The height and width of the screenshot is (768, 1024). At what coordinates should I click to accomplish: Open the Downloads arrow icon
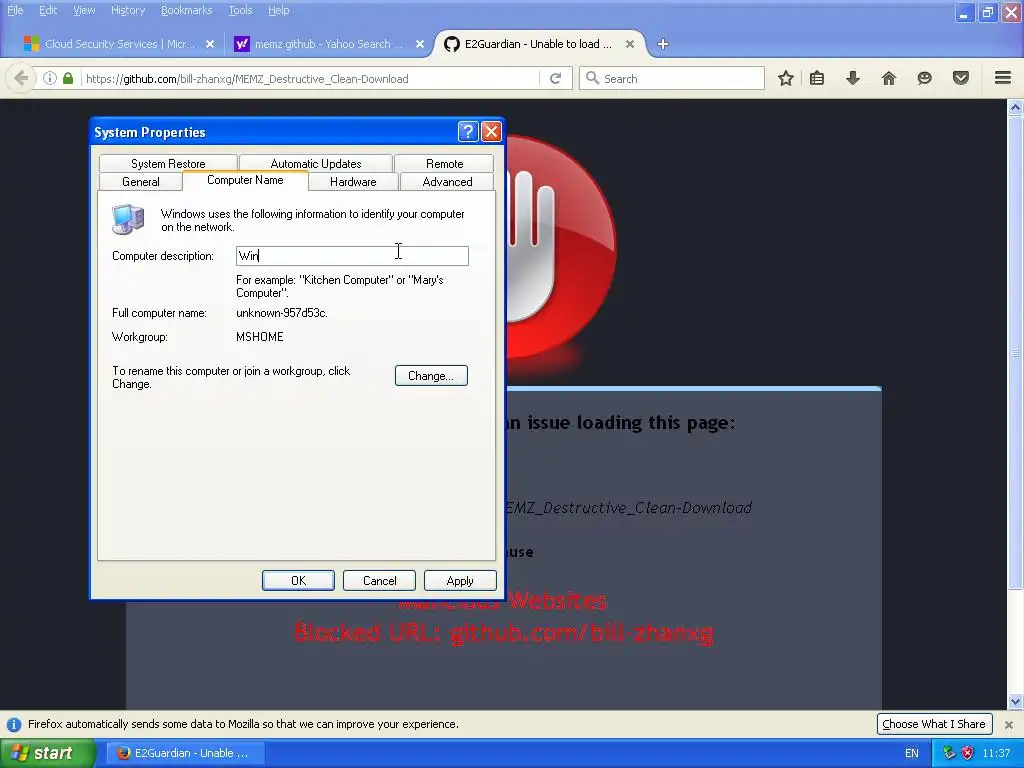pos(853,78)
